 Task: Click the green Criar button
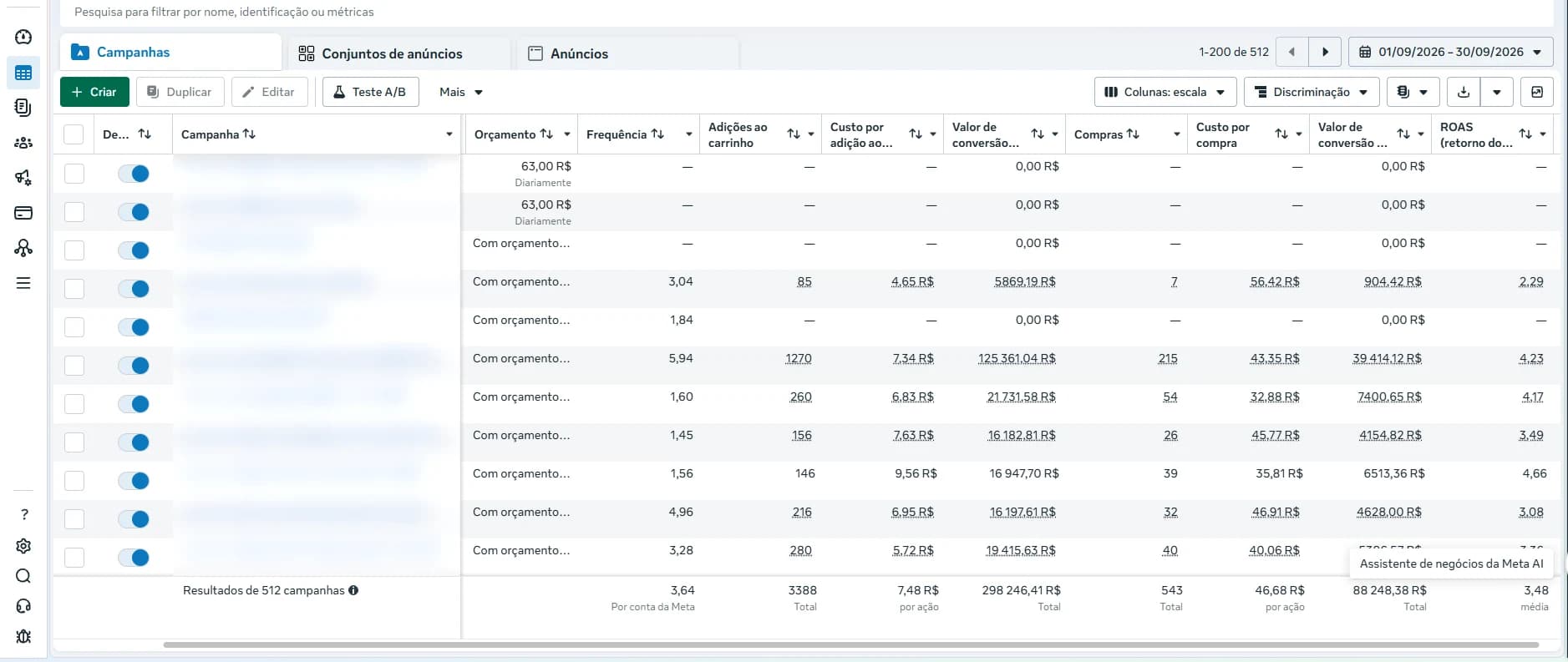pos(94,92)
